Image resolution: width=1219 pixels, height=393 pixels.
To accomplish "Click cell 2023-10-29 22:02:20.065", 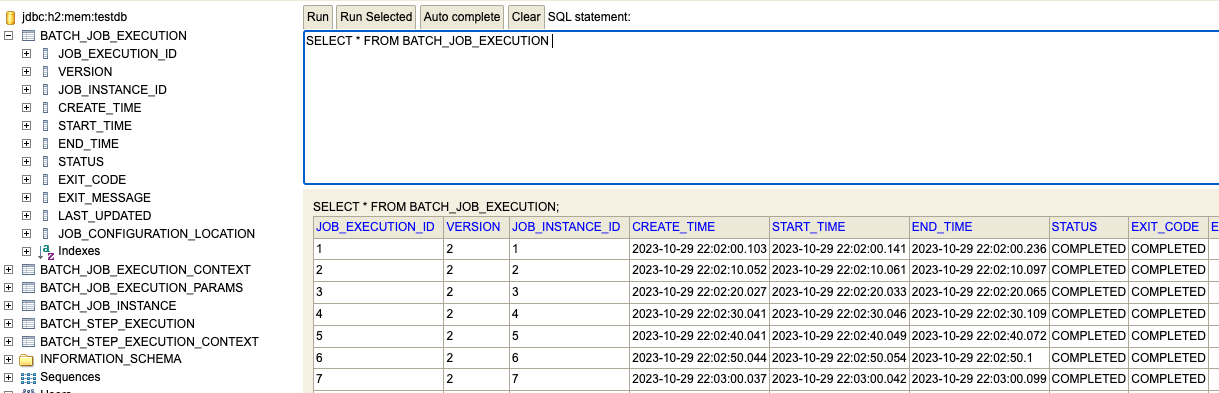I will (979, 291).
